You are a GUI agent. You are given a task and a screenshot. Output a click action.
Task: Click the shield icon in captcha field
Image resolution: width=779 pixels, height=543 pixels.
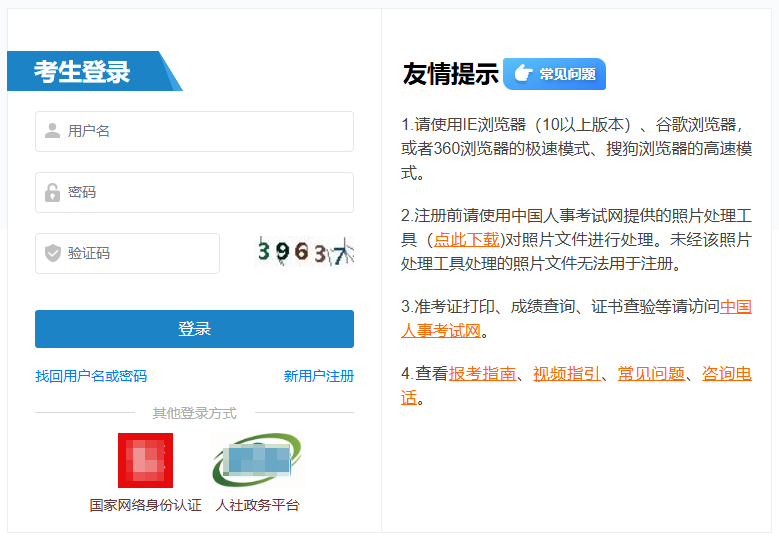[x=53, y=253]
